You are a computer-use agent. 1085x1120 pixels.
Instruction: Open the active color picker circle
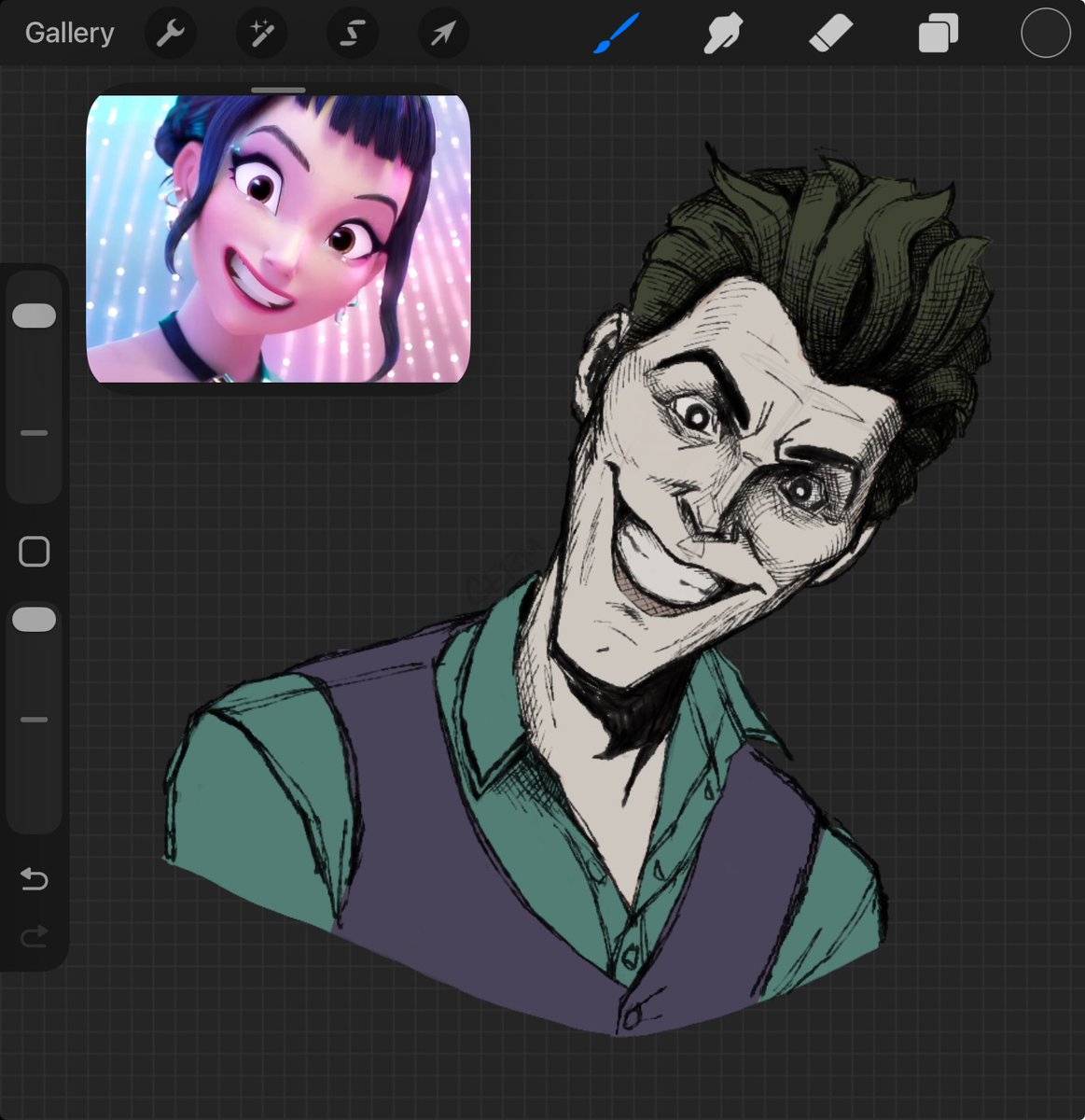pyautogui.click(x=1045, y=34)
